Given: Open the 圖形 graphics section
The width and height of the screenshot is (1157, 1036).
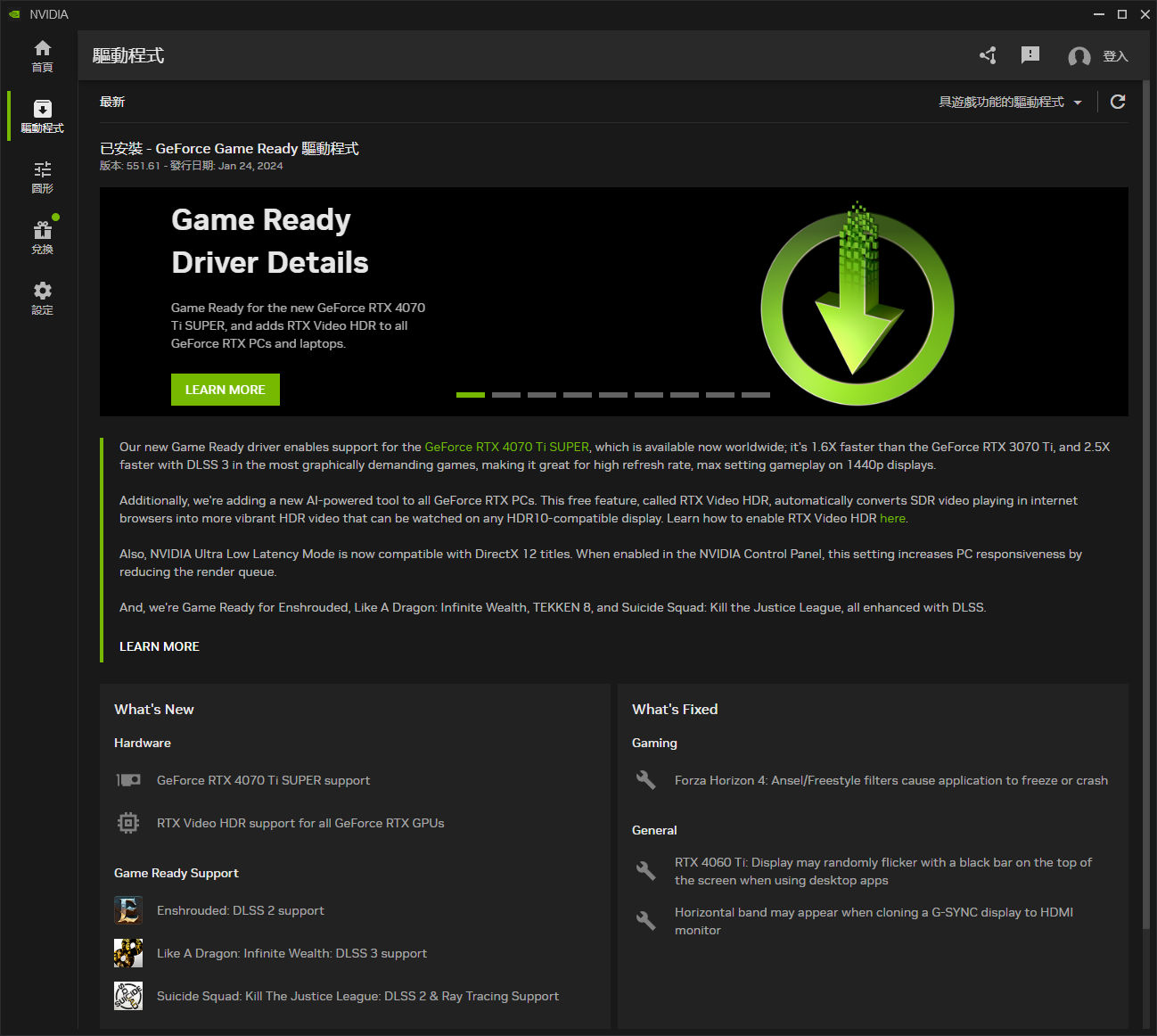Looking at the screenshot, I should coord(42,175).
